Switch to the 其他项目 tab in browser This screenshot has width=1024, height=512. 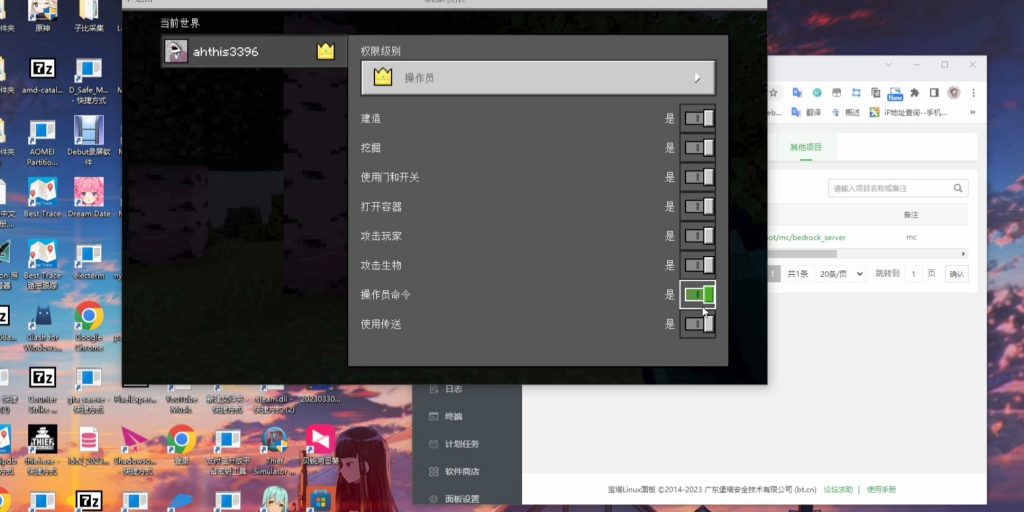click(805, 147)
